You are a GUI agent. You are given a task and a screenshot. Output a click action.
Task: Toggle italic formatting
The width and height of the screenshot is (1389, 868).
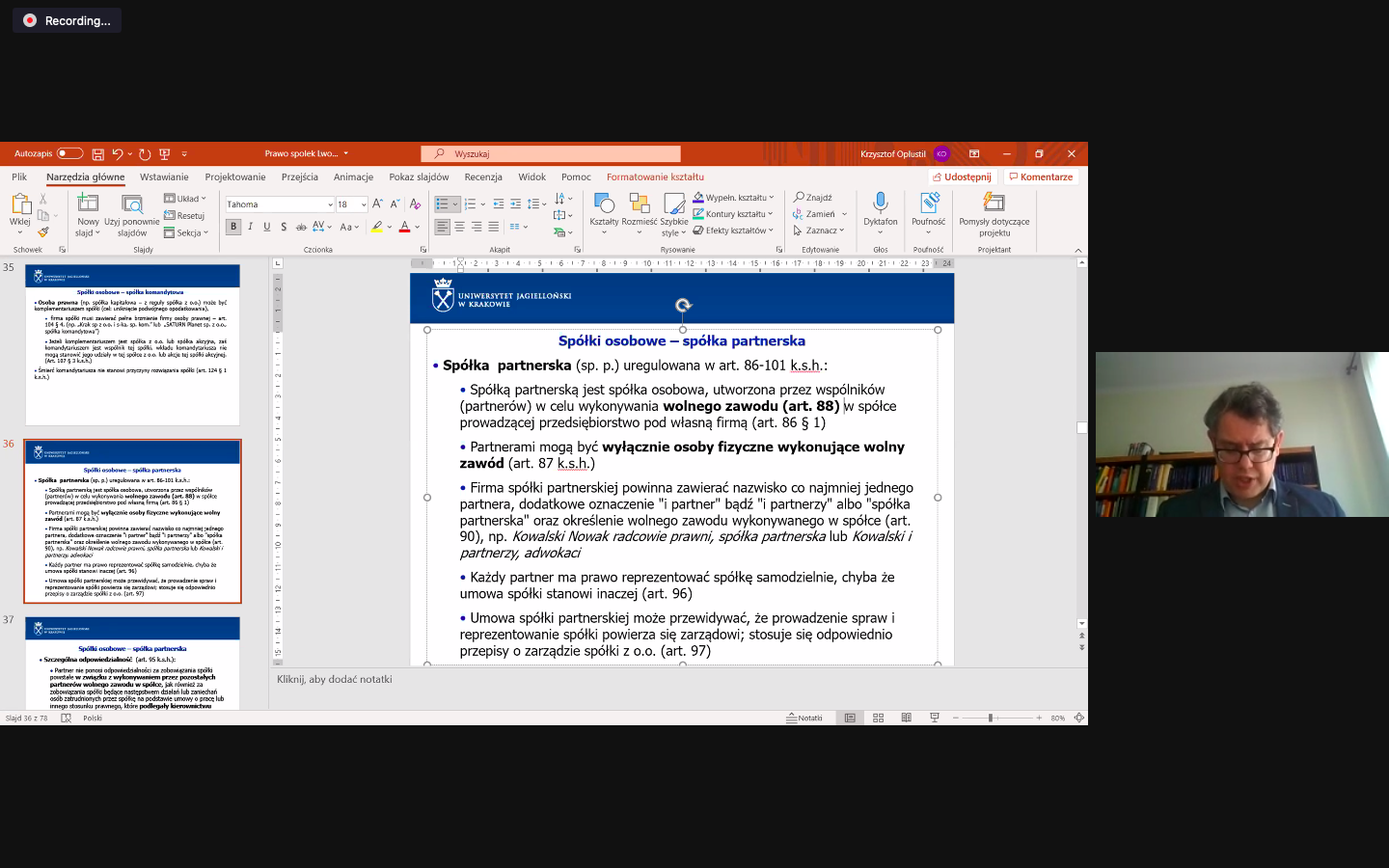tap(250, 227)
